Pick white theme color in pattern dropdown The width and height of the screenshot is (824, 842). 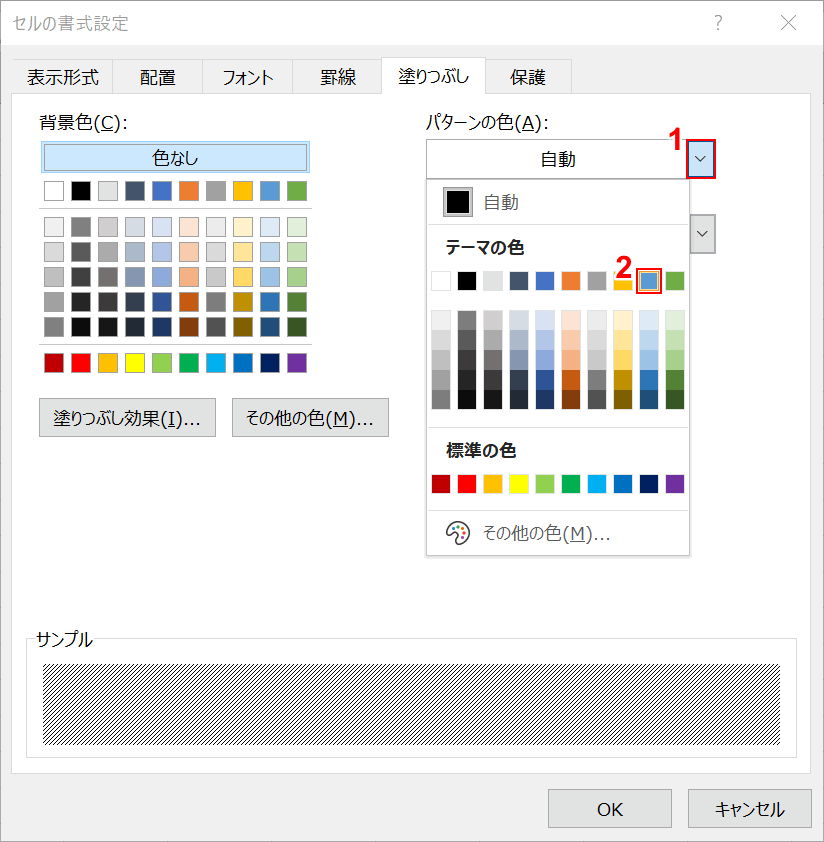click(441, 281)
